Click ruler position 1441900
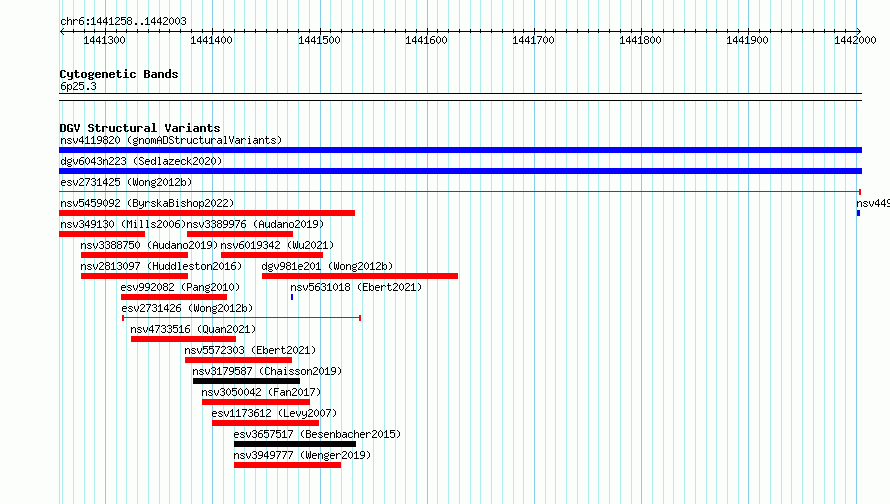 click(x=748, y=40)
